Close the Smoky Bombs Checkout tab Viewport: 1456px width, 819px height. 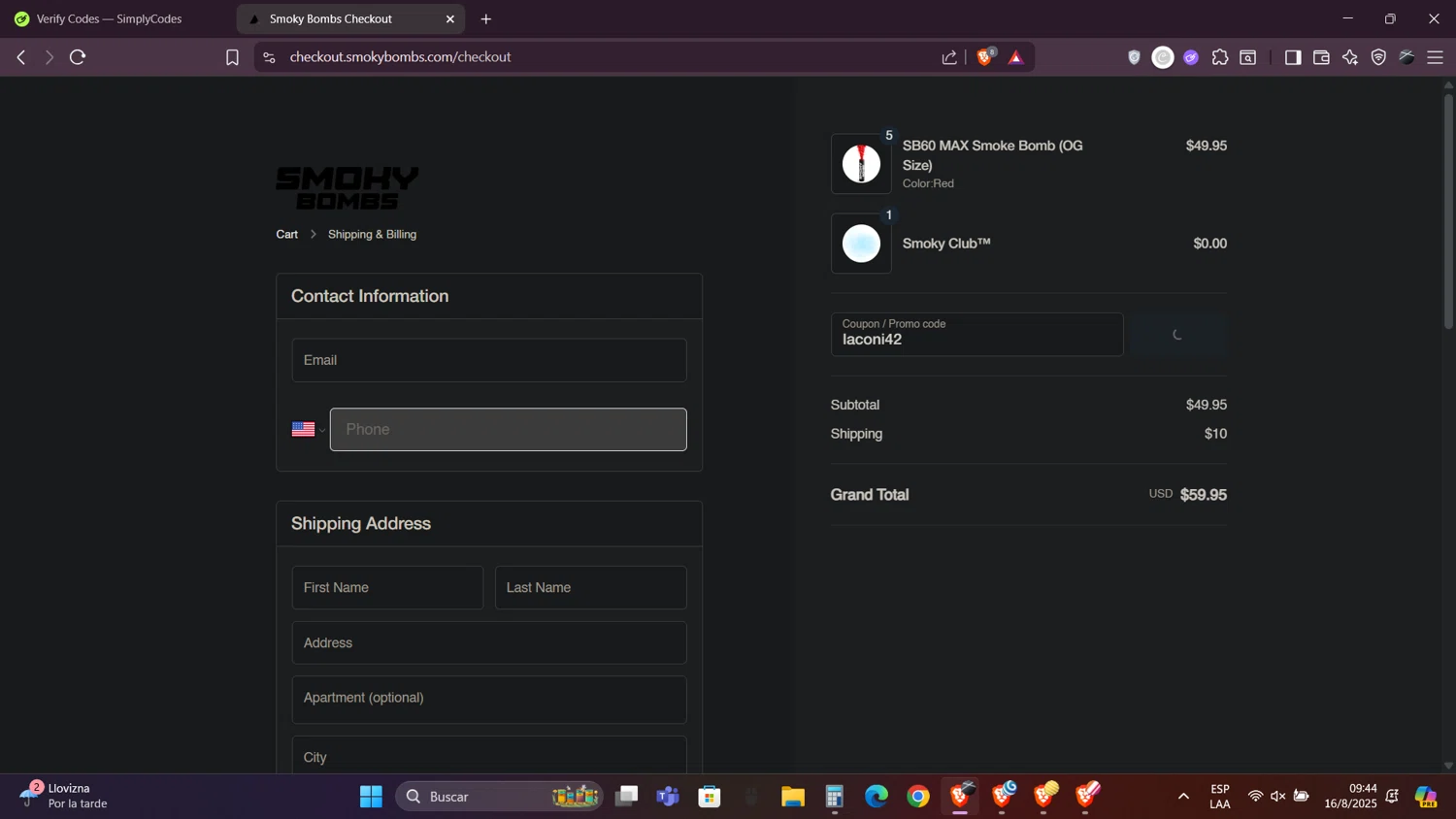click(x=450, y=18)
